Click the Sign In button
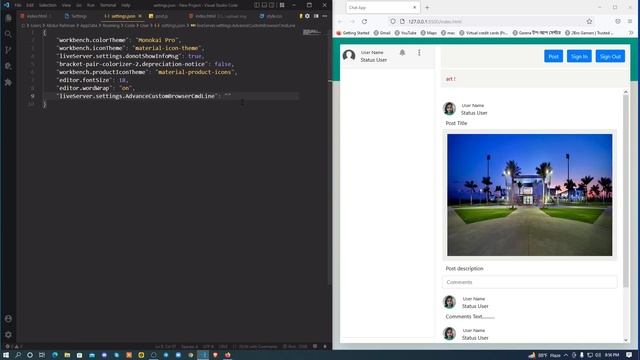 pos(579,56)
